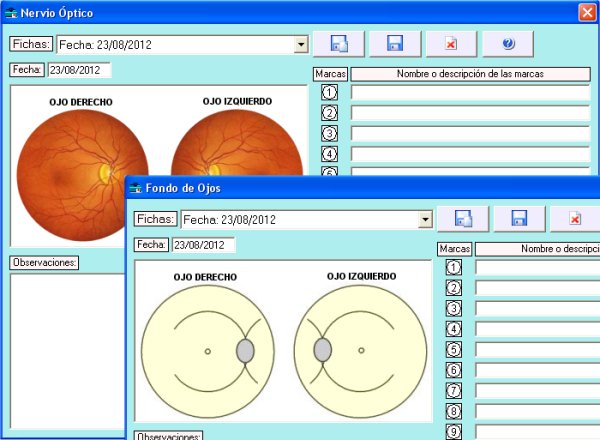Viewport: 600px width, 440px height.
Task: Click the red X delete icon in Nervio Óptico
Action: [x=451, y=44]
